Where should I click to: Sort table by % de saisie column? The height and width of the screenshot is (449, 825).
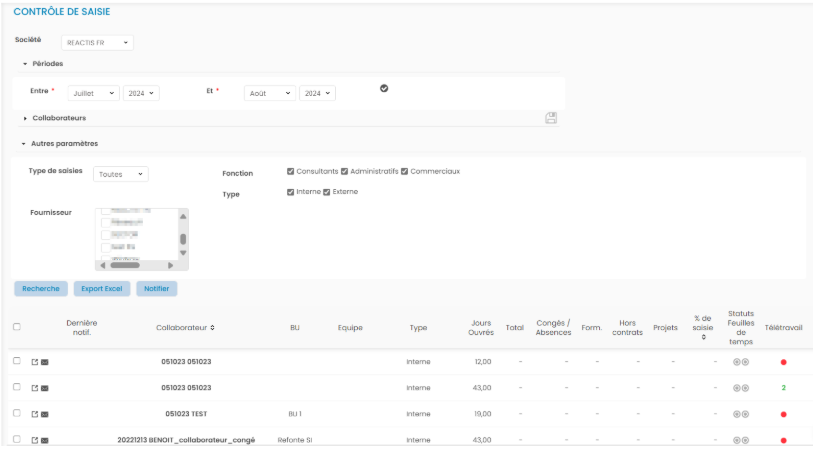702,337
